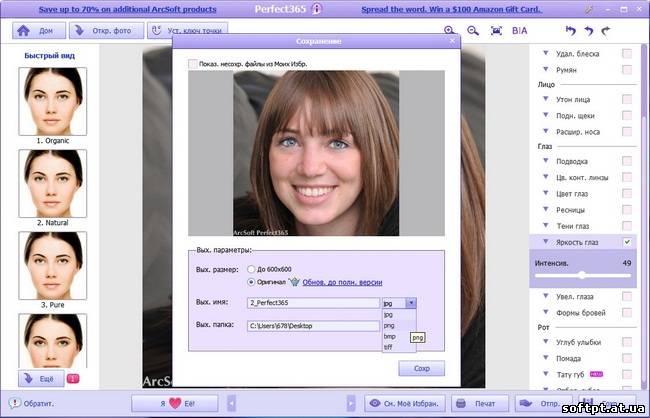
Task: Click the Сохр save button
Action: coord(422,368)
